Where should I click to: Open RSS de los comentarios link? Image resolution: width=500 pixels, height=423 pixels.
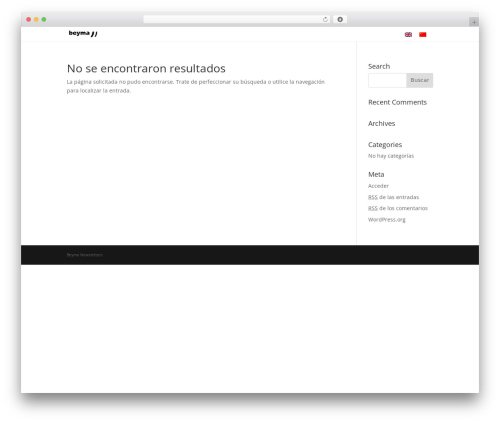(398, 208)
